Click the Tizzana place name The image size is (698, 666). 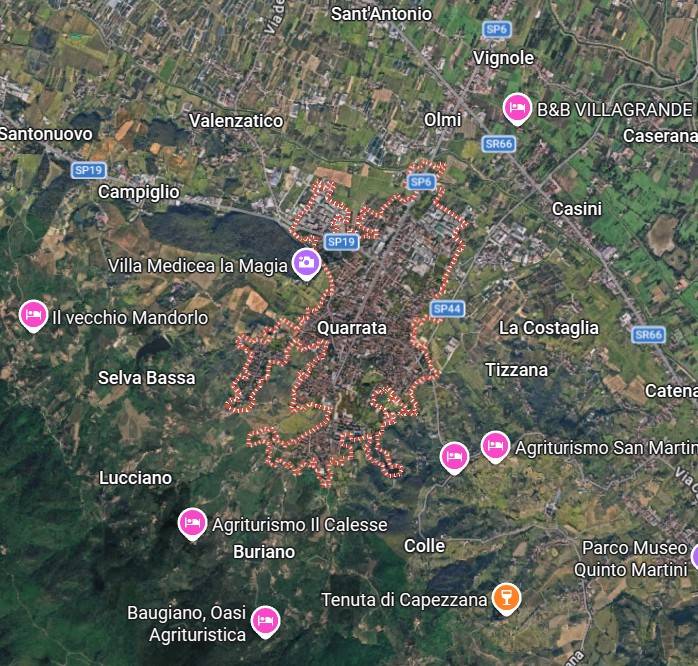coord(516,370)
